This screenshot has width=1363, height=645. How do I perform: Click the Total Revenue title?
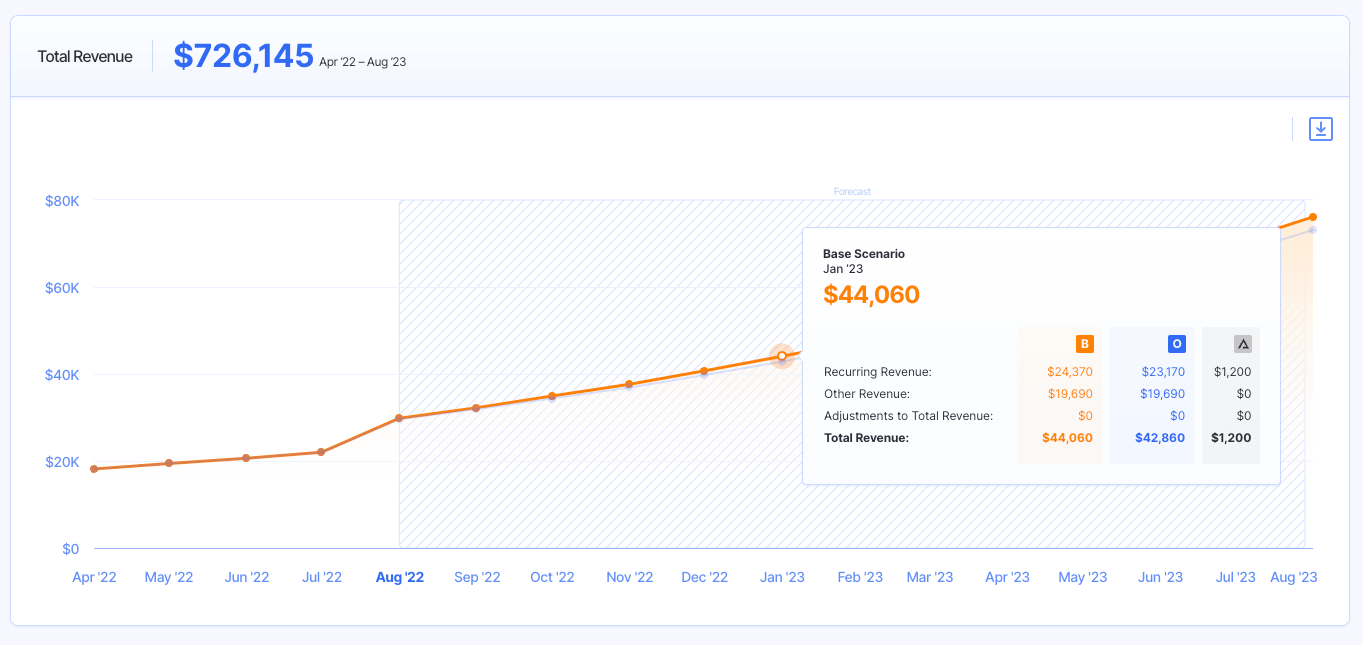tap(85, 57)
